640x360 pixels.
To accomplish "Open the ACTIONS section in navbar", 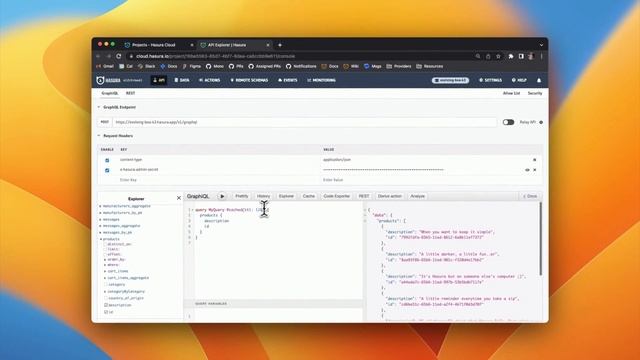I will 209,80.
